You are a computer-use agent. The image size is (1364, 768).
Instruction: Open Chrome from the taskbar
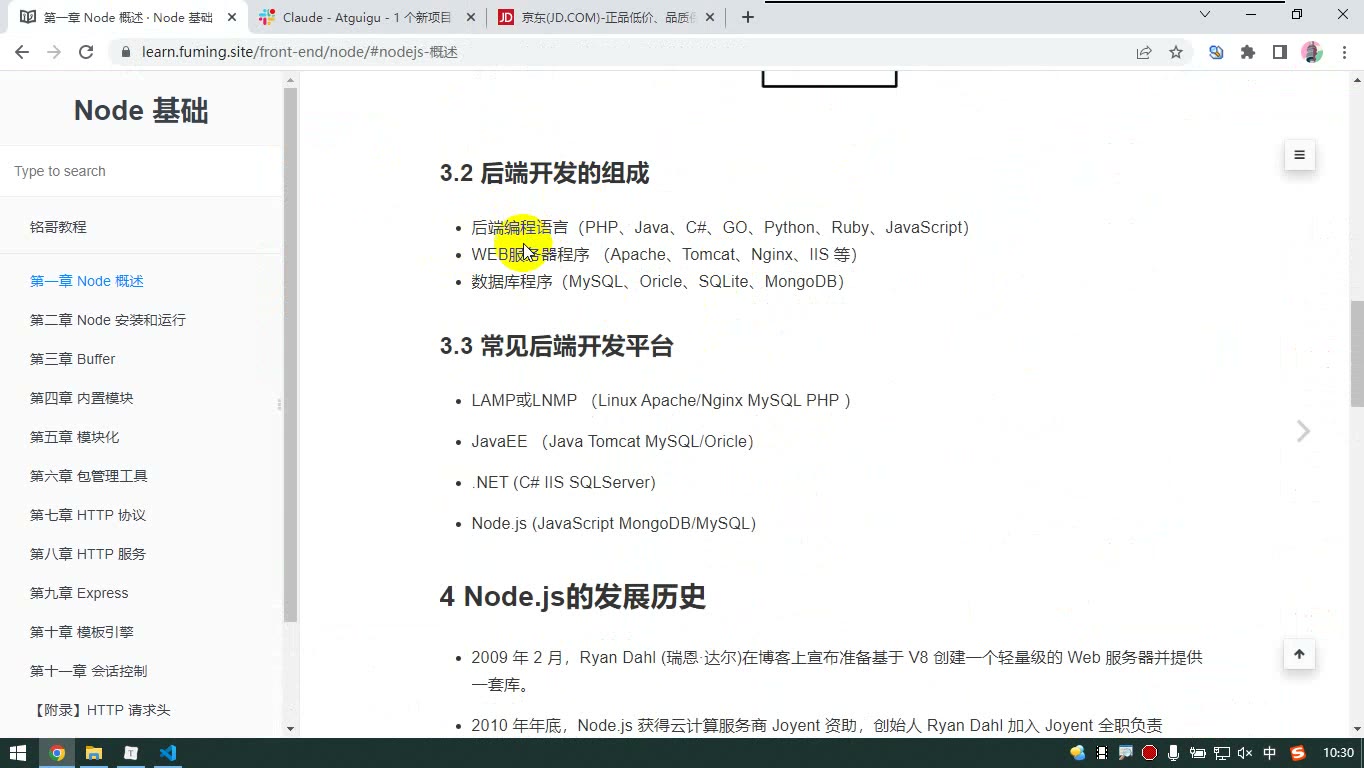tap(57, 753)
